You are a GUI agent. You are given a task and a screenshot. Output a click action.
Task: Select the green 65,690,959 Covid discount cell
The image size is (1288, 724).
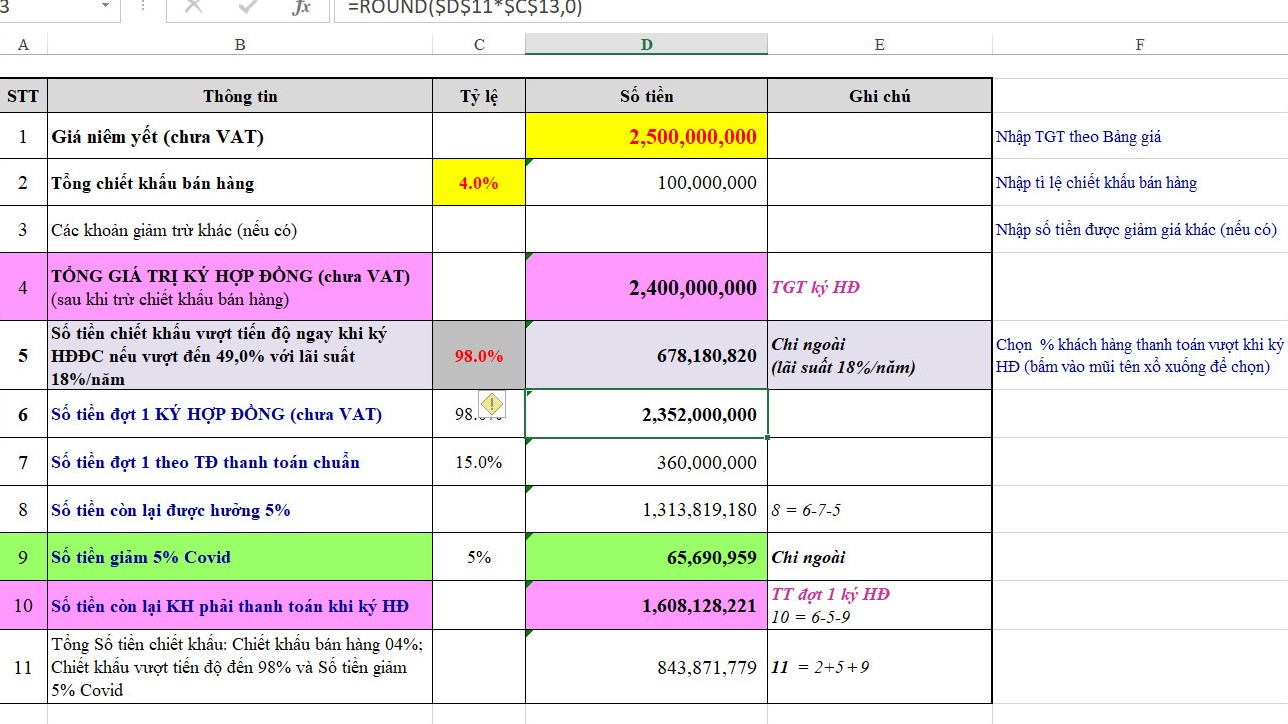[x=646, y=557]
